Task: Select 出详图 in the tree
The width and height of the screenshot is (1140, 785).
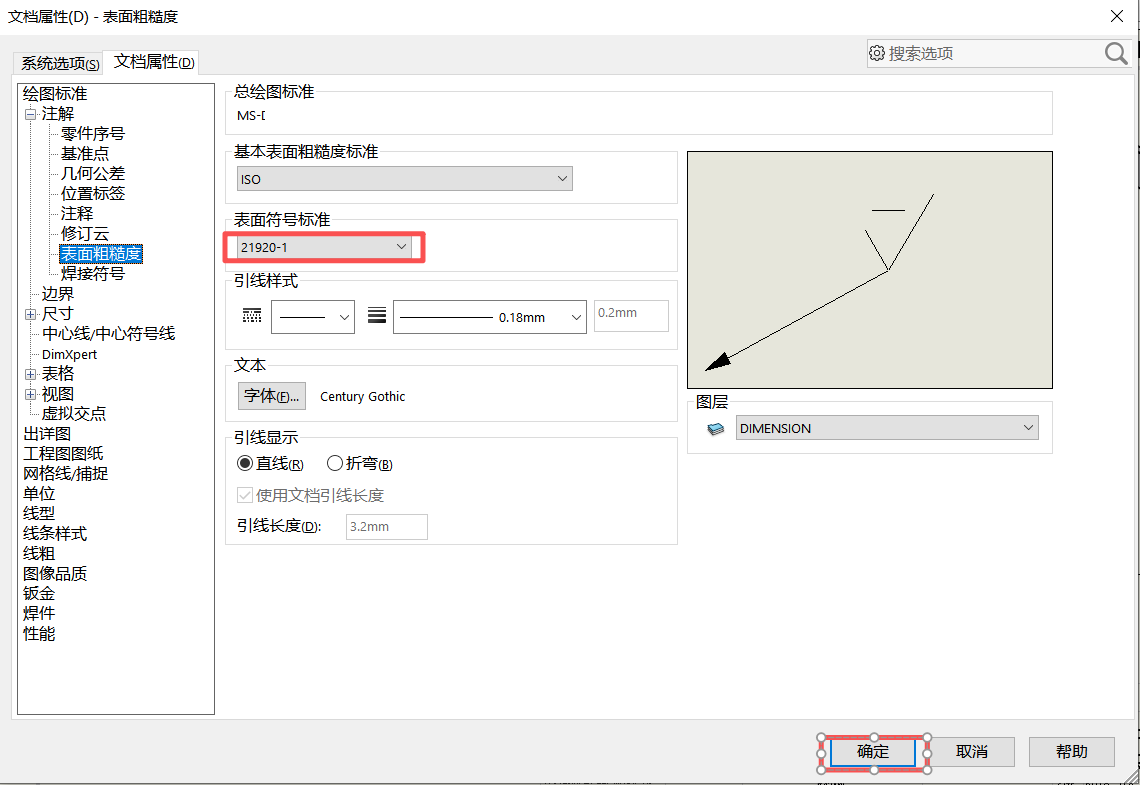Action: click(47, 434)
